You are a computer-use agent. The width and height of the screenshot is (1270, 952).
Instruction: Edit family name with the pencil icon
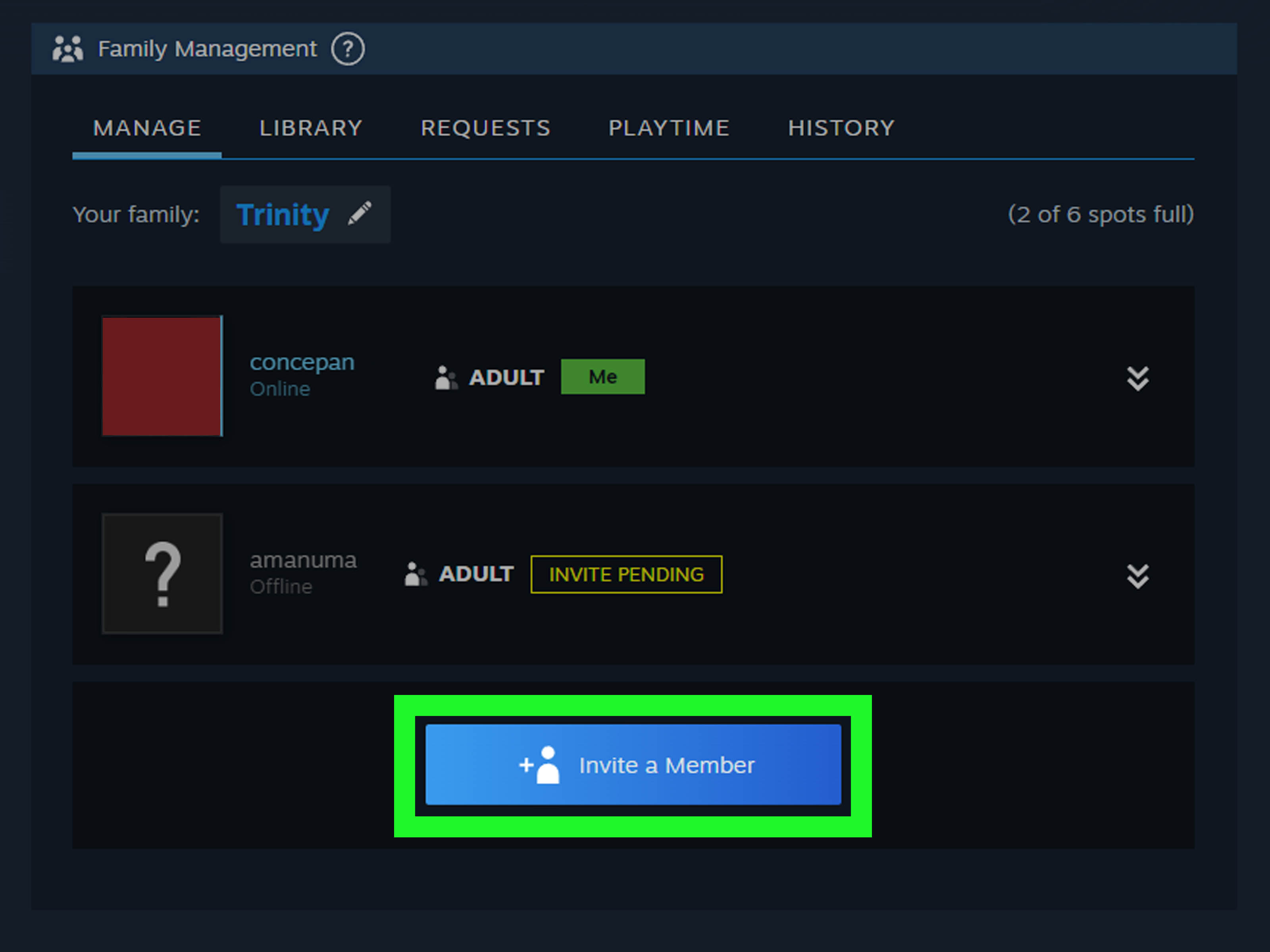[x=360, y=213]
